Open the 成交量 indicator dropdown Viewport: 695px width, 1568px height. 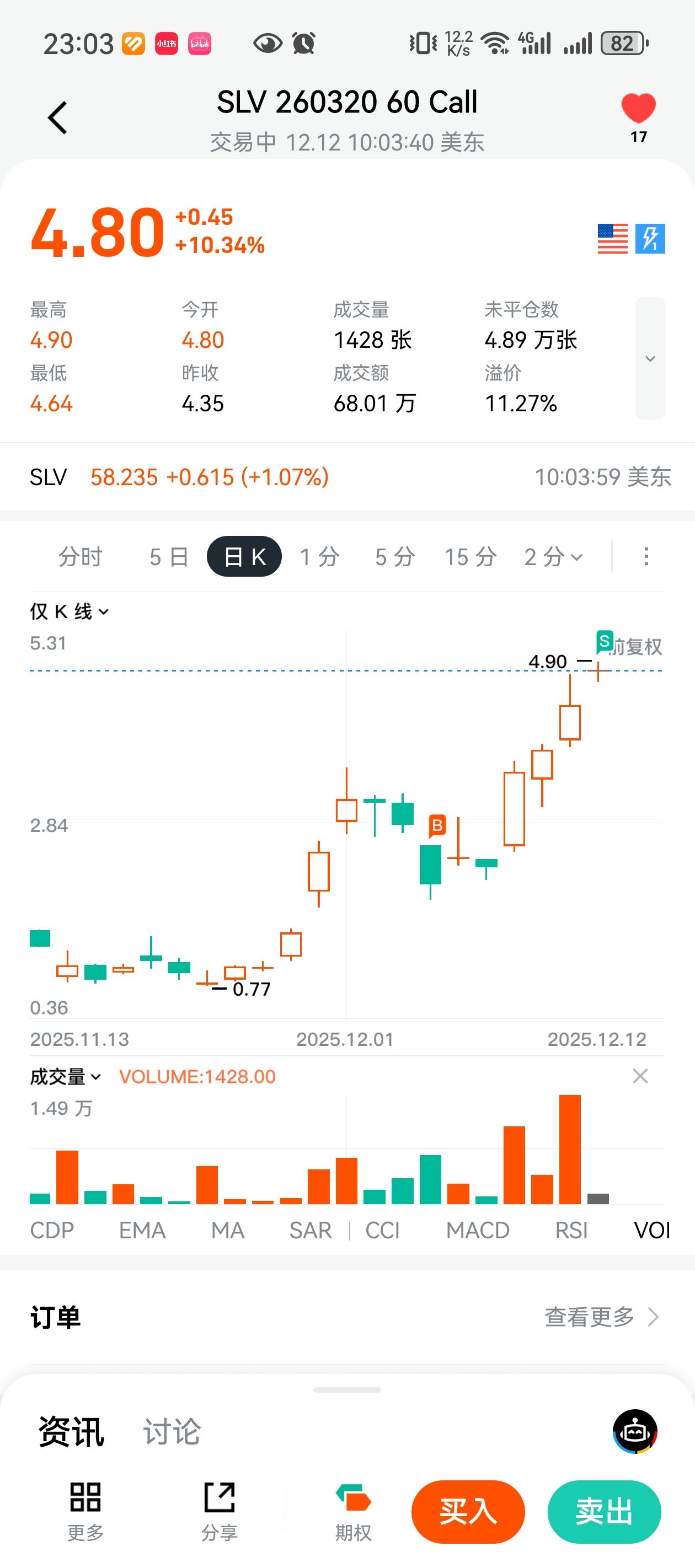(x=65, y=1076)
